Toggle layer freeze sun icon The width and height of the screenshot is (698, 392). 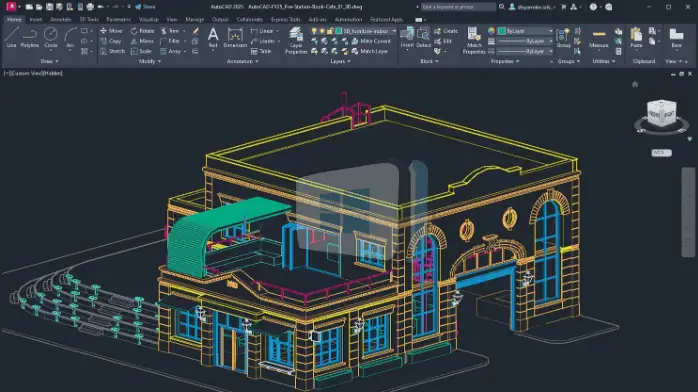(322, 31)
